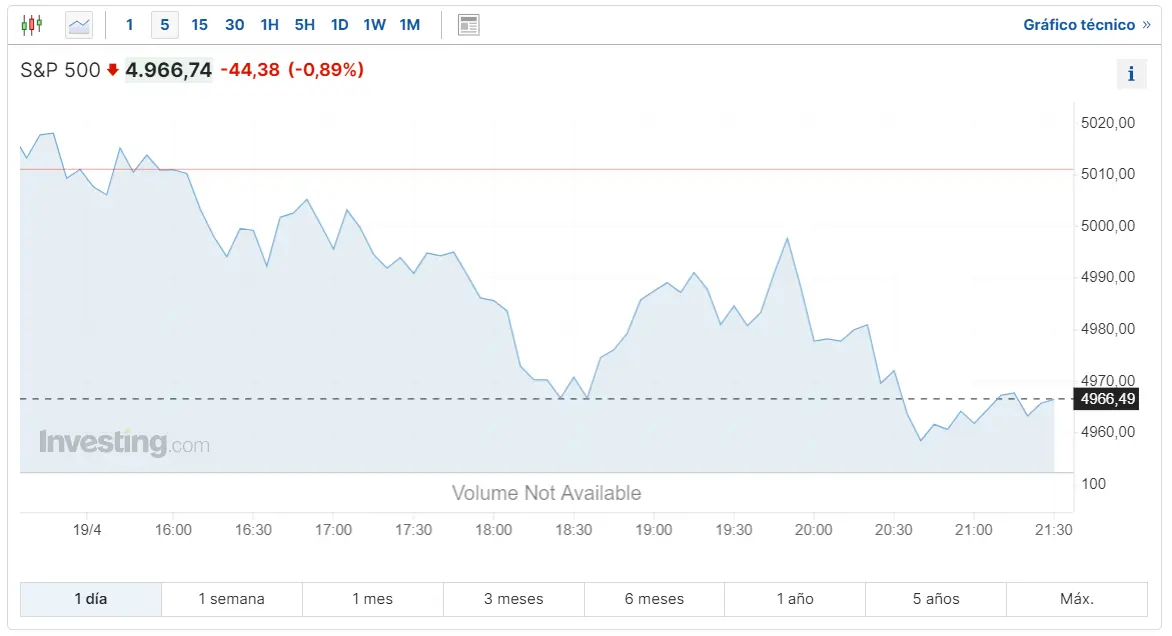This screenshot has height=636, width=1172.
Task: Expand the 5H timeframe option
Action: (304, 24)
